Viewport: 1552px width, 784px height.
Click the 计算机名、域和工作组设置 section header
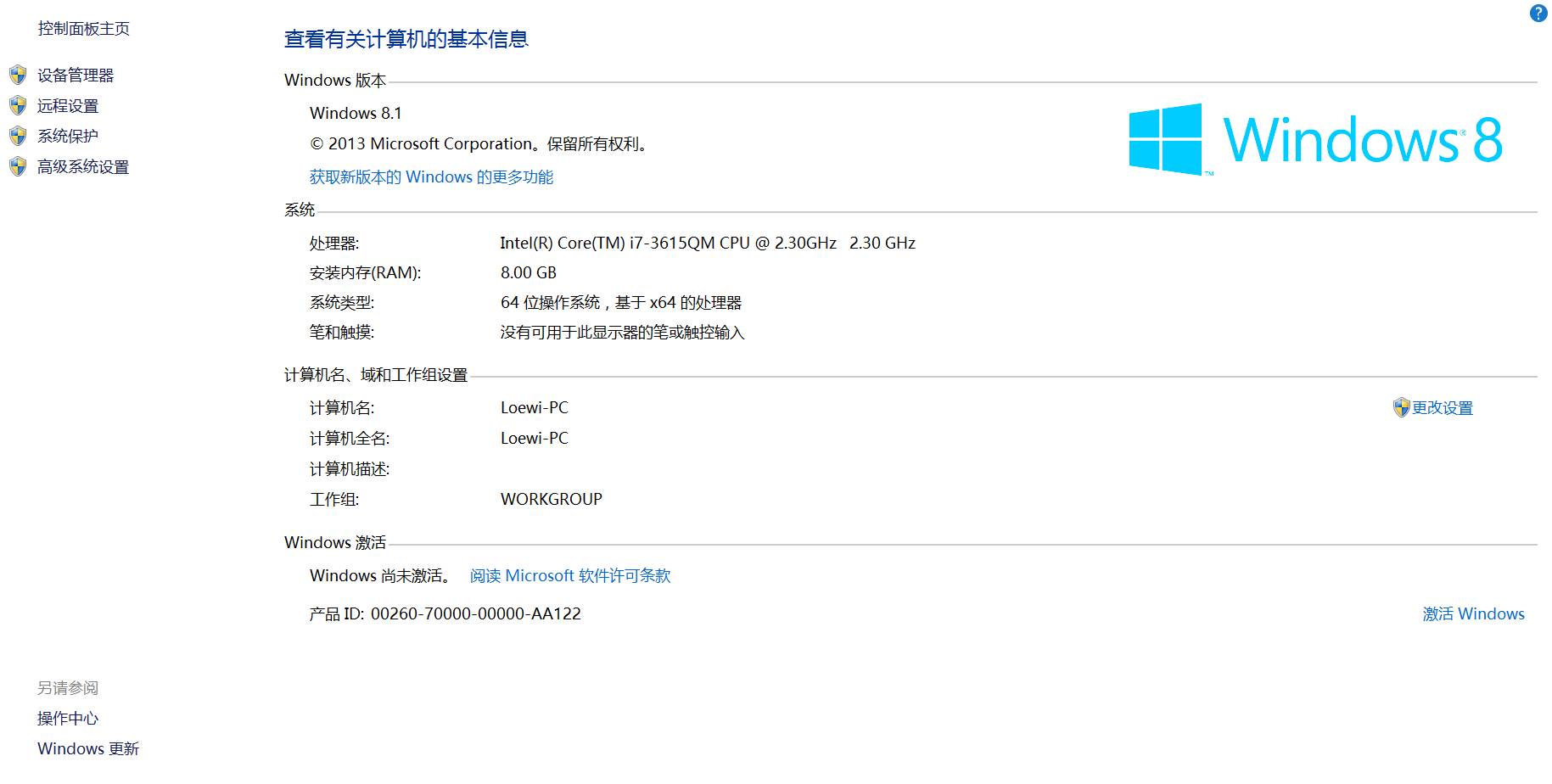click(x=376, y=375)
